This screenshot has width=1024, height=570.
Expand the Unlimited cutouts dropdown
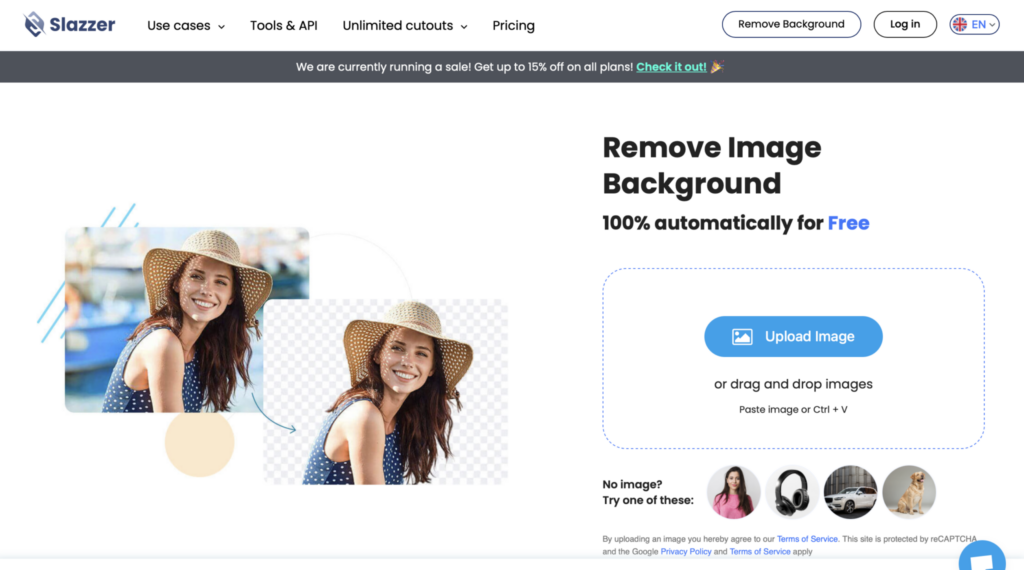tap(405, 25)
